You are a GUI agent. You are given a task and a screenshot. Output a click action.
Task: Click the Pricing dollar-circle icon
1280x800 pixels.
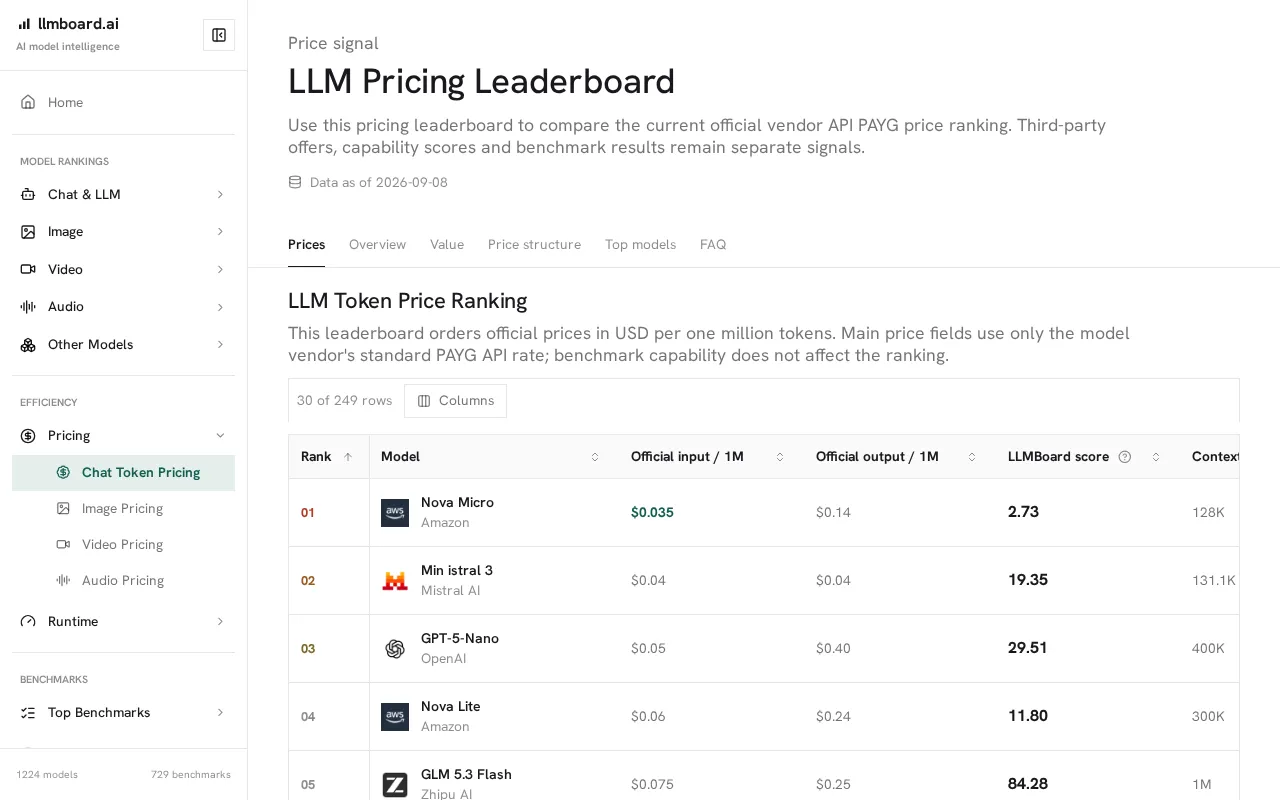28,435
